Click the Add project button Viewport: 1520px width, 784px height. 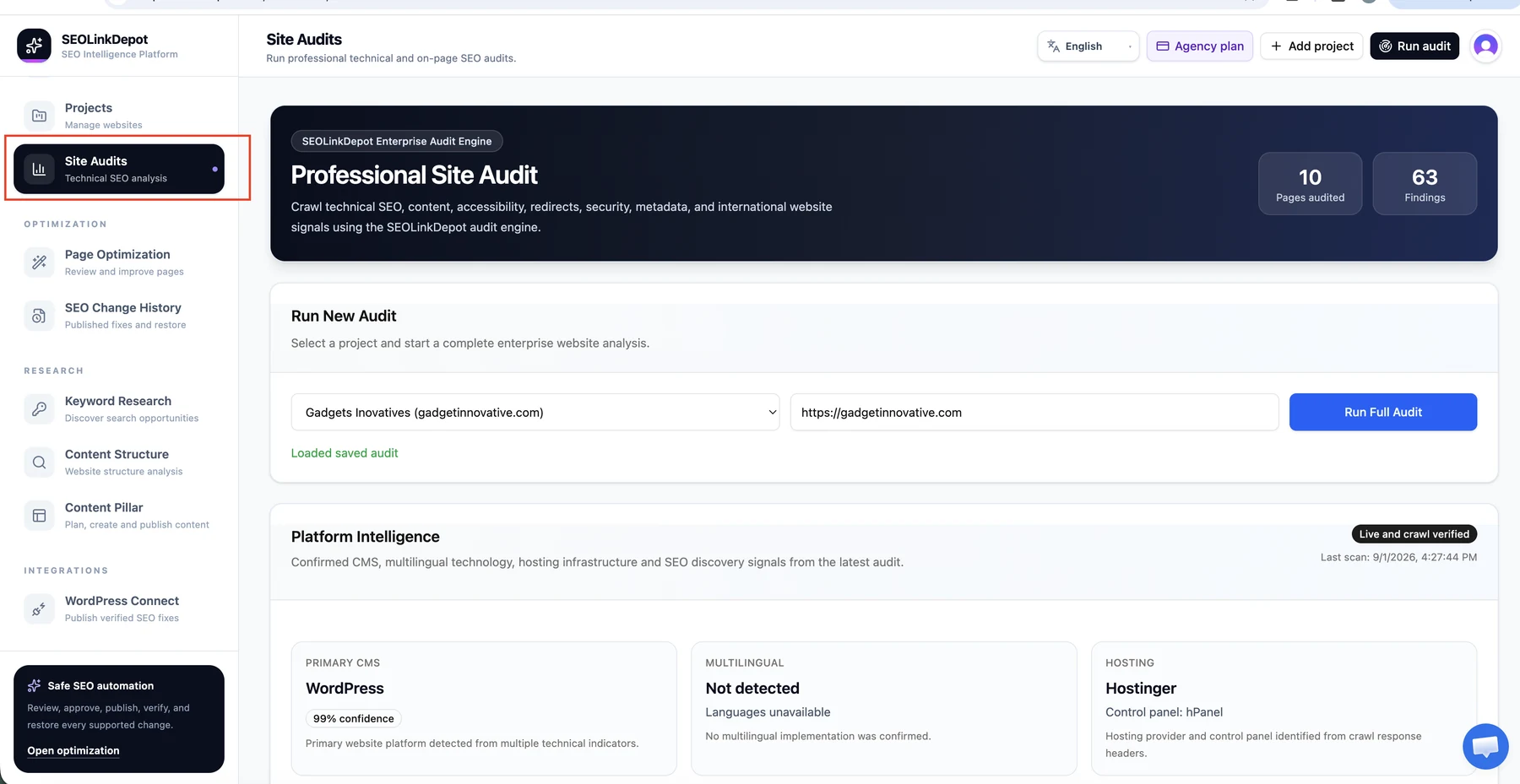[1311, 46]
